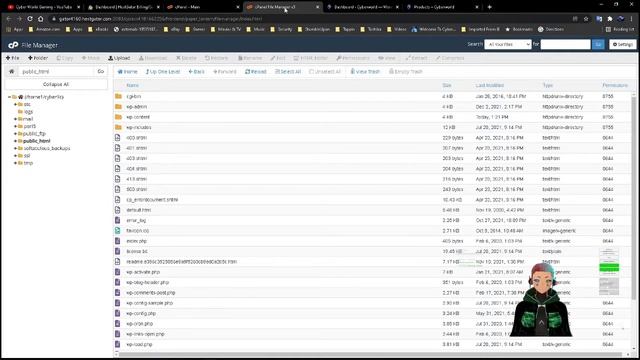This screenshot has height=360, width=640.
Task: Select the wp-includes folder row
Action: click(x=372, y=127)
